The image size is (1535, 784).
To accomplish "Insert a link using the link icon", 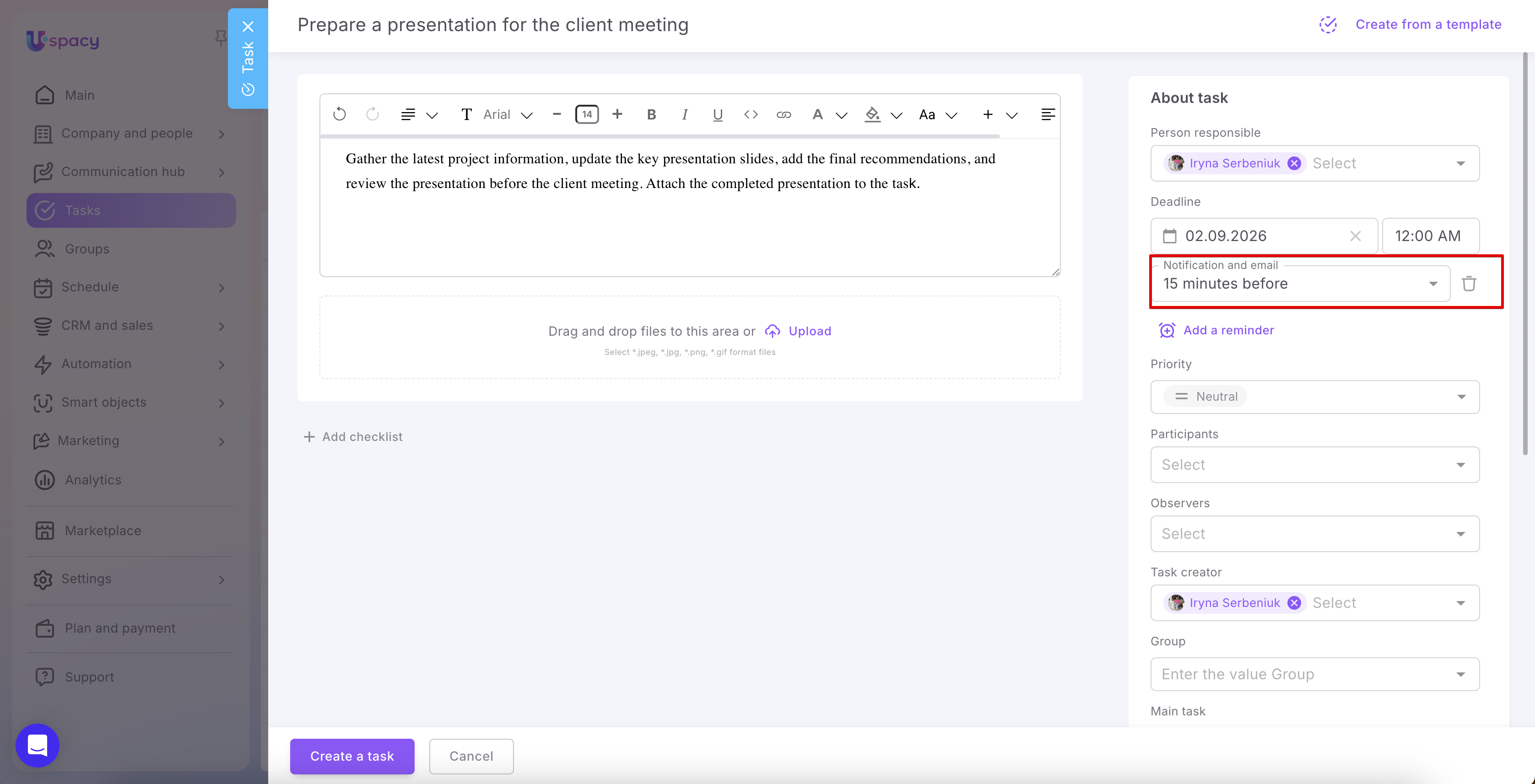I will coord(784,114).
